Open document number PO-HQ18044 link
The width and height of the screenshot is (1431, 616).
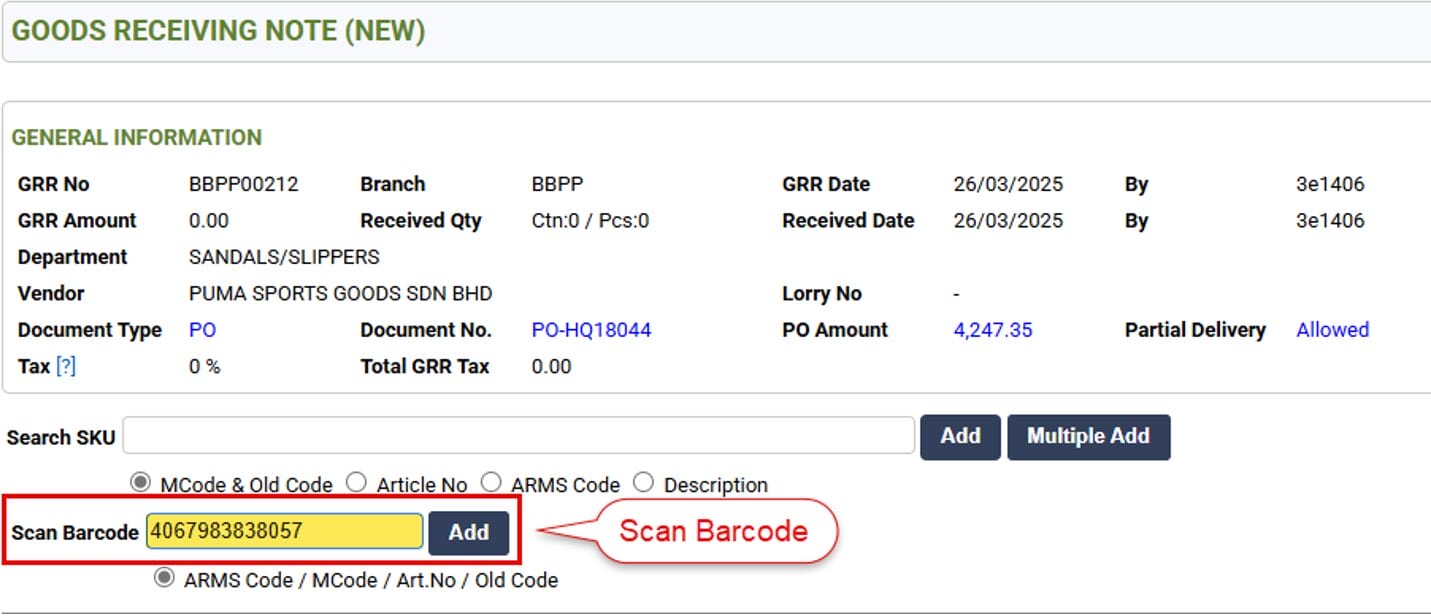[x=591, y=330]
